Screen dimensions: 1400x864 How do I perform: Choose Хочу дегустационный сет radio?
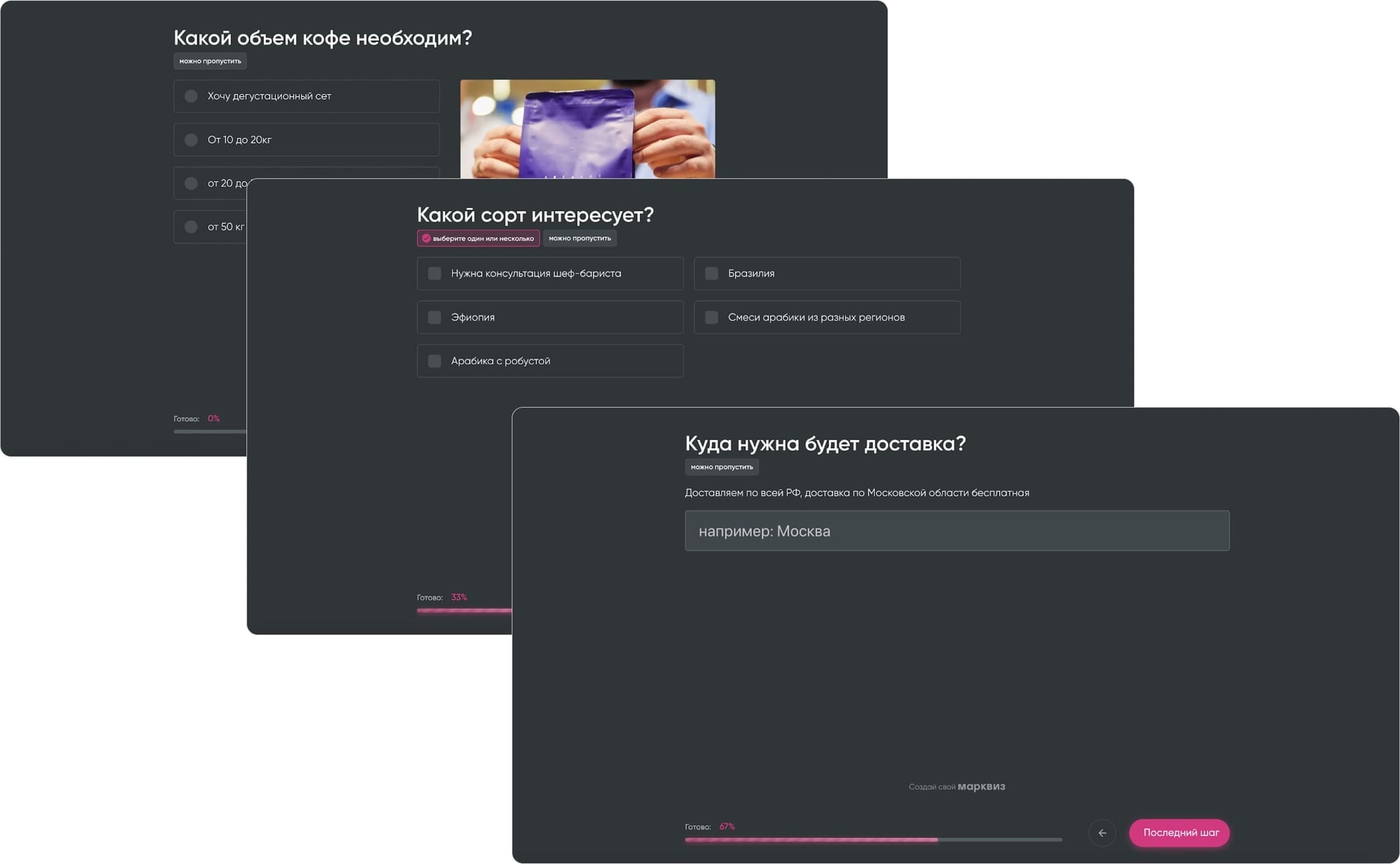(191, 96)
